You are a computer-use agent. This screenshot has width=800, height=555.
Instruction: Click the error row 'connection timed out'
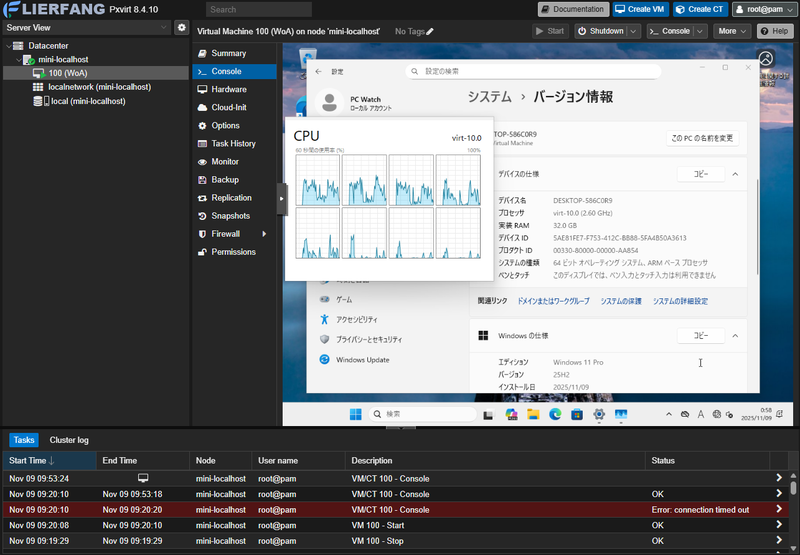click(395, 510)
